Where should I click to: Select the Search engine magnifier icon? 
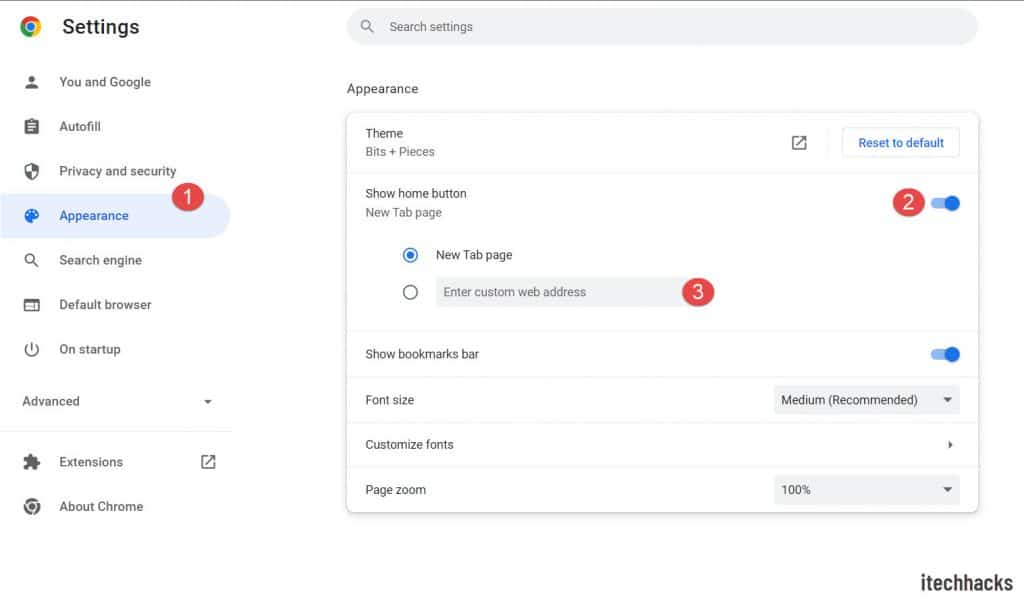pyautogui.click(x=33, y=260)
